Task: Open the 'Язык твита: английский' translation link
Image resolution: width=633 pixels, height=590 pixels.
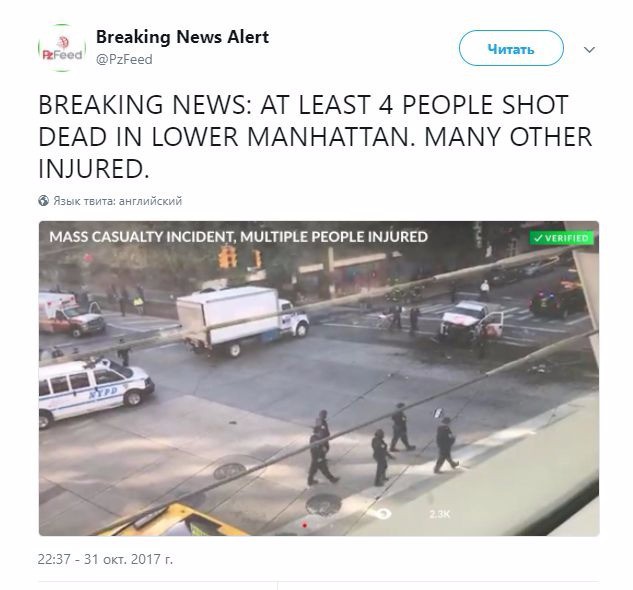Action: [x=117, y=201]
